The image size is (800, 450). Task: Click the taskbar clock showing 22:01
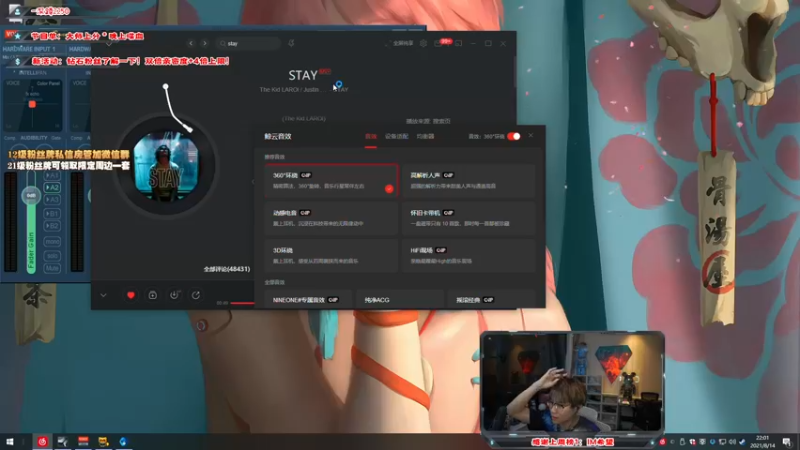pyautogui.click(x=762, y=442)
